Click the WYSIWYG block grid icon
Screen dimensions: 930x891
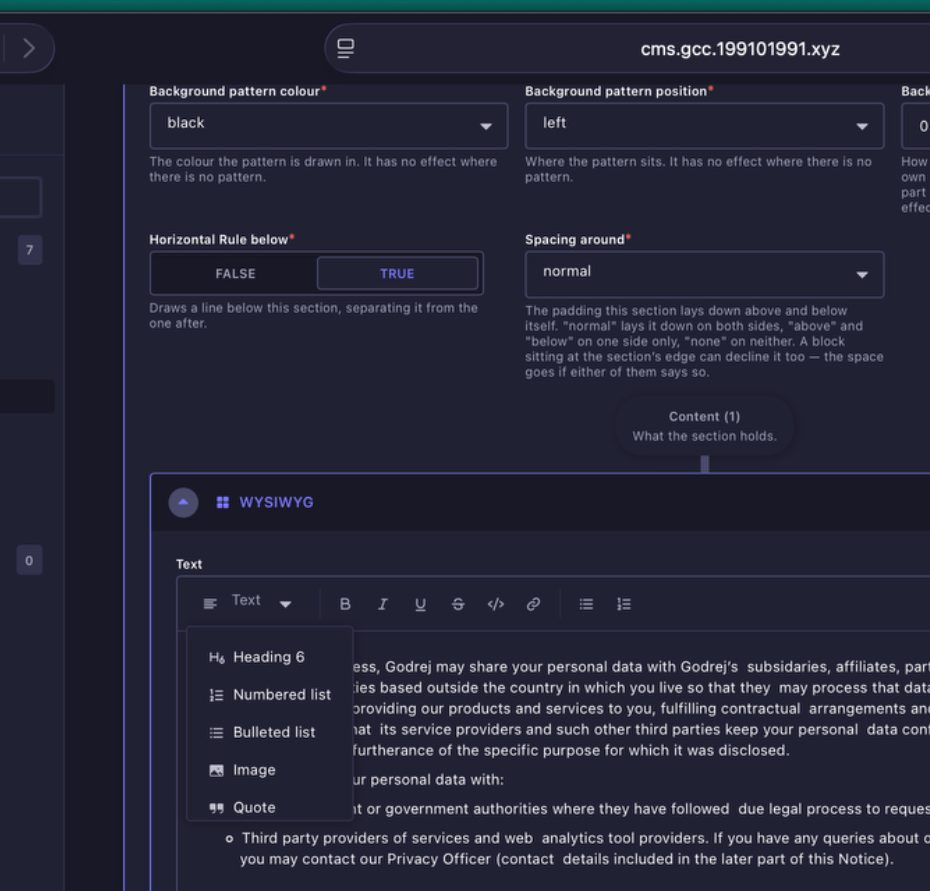point(222,502)
